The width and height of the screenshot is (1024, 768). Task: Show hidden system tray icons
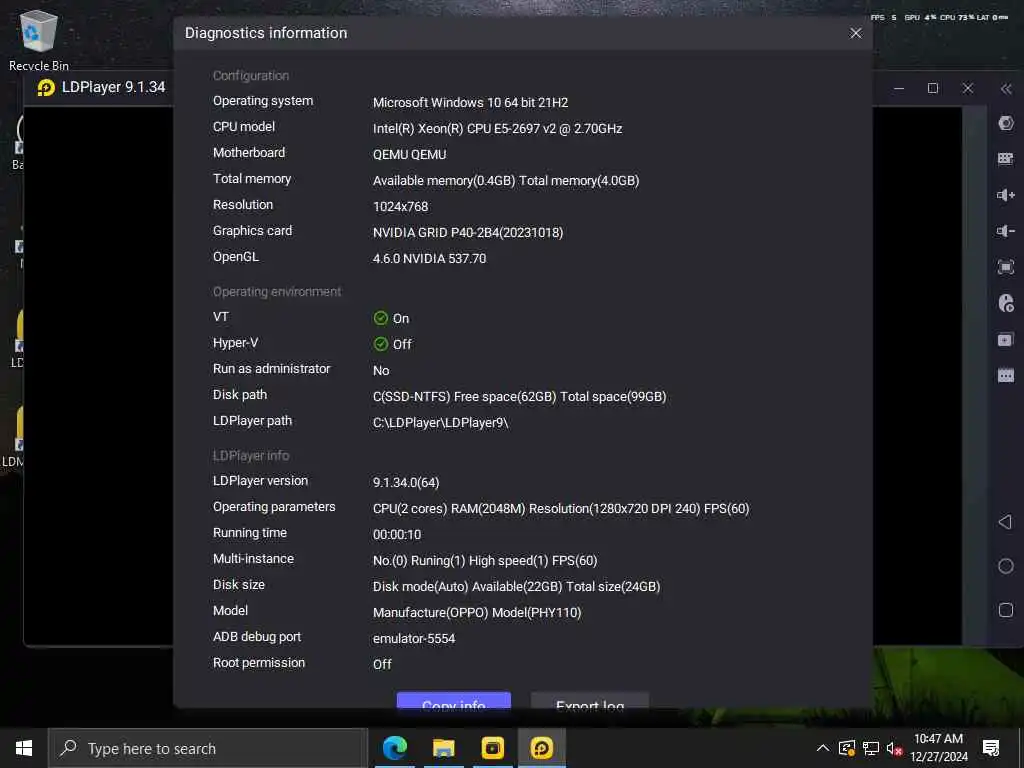tap(823, 748)
